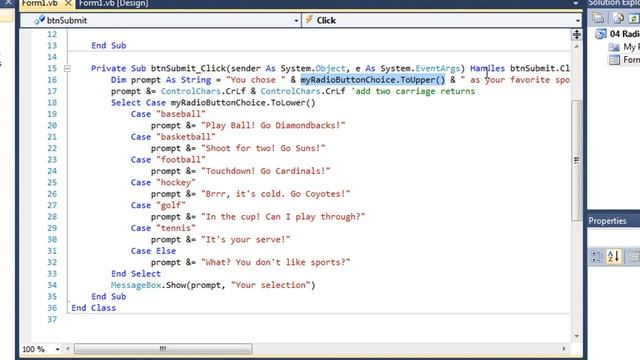Click the Case "basketball" line
Viewport: 640px width, 360px height.
click(173, 137)
